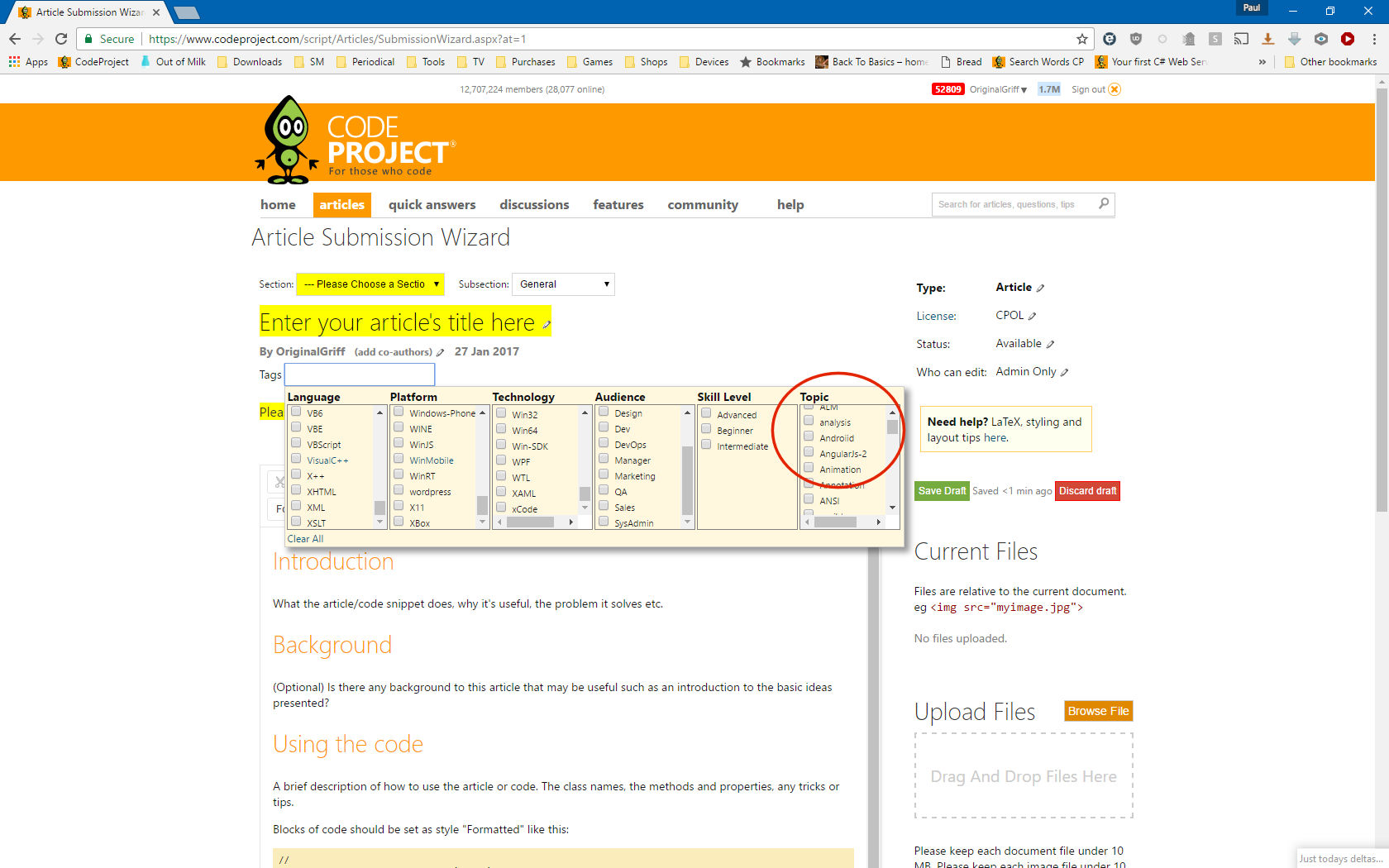Image resolution: width=1389 pixels, height=868 pixels.
Task: Select the Advanced skill level checkbox
Action: pyautogui.click(x=706, y=413)
